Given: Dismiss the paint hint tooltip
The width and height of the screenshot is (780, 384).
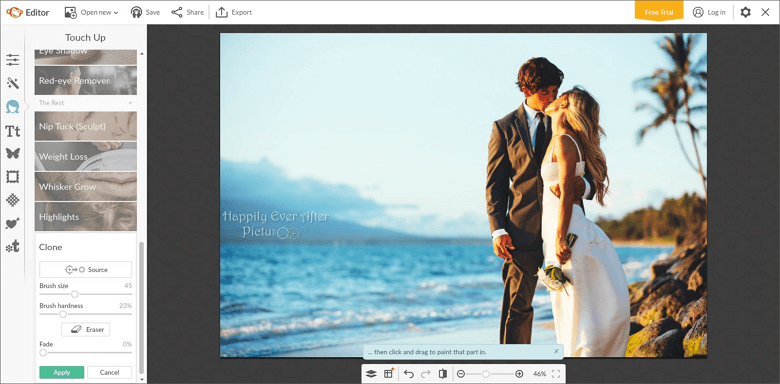Looking at the screenshot, I should click(x=556, y=352).
